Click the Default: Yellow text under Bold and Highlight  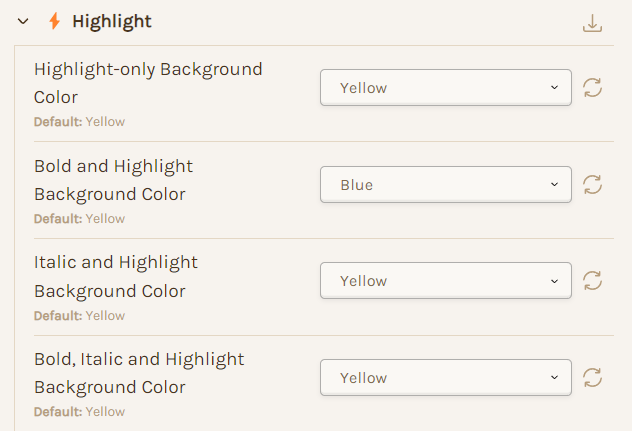(x=79, y=219)
